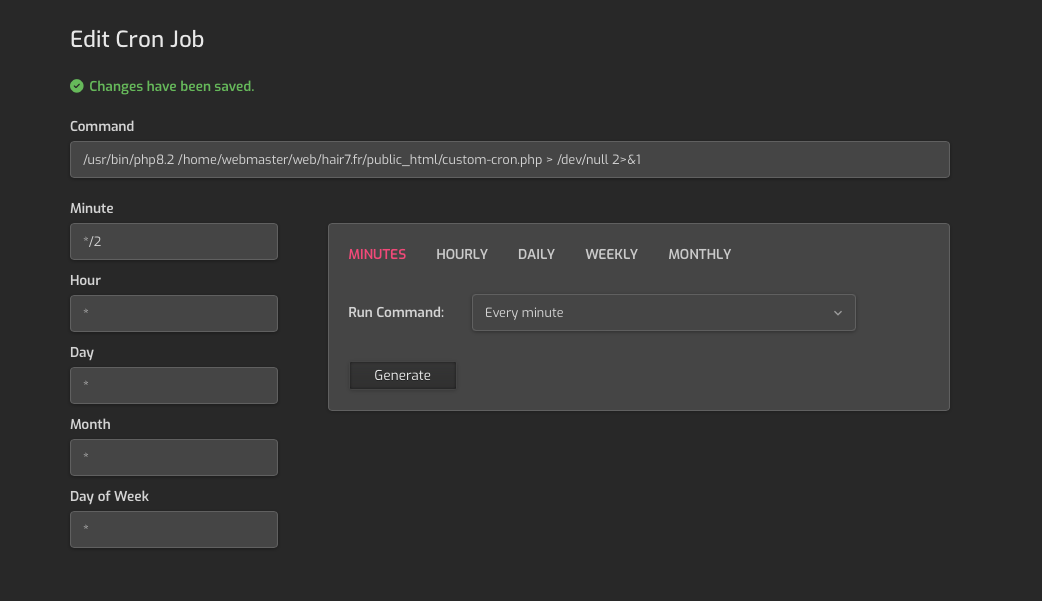Click the Command input field
Viewport: 1042px width, 601px height.
tap(510, 160)
